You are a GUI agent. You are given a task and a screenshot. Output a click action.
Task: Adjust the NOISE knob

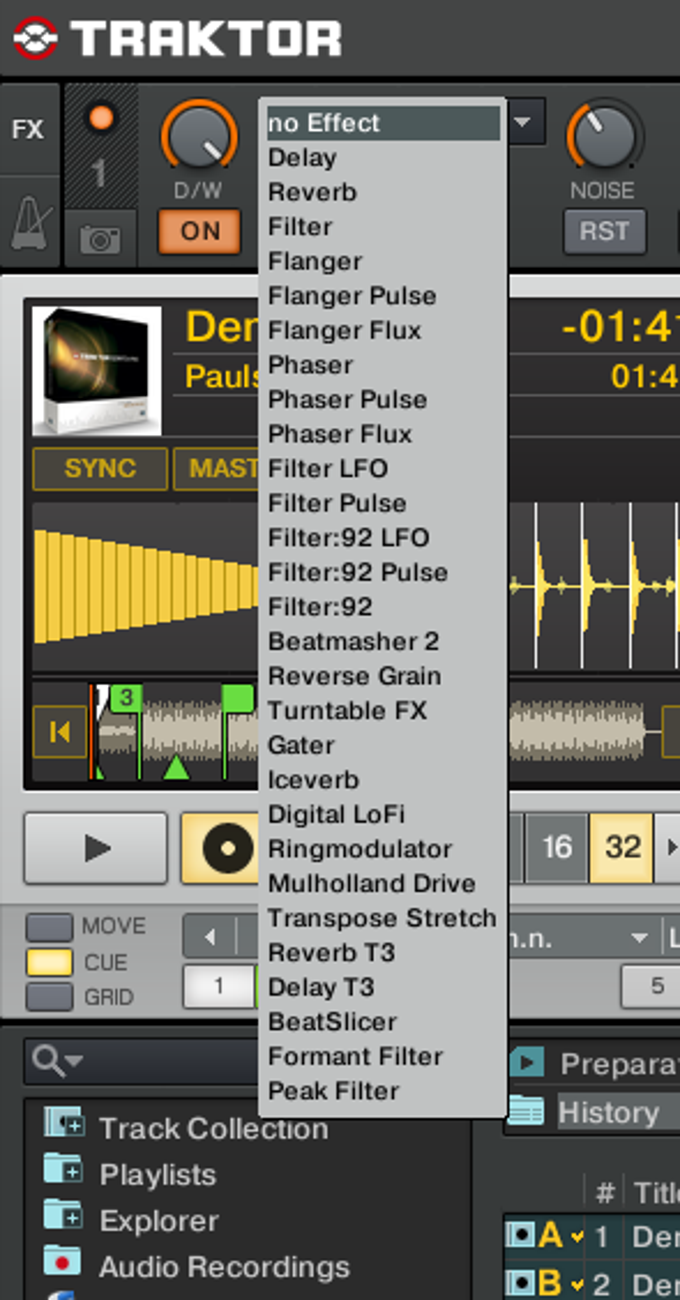tap(603, 136)
